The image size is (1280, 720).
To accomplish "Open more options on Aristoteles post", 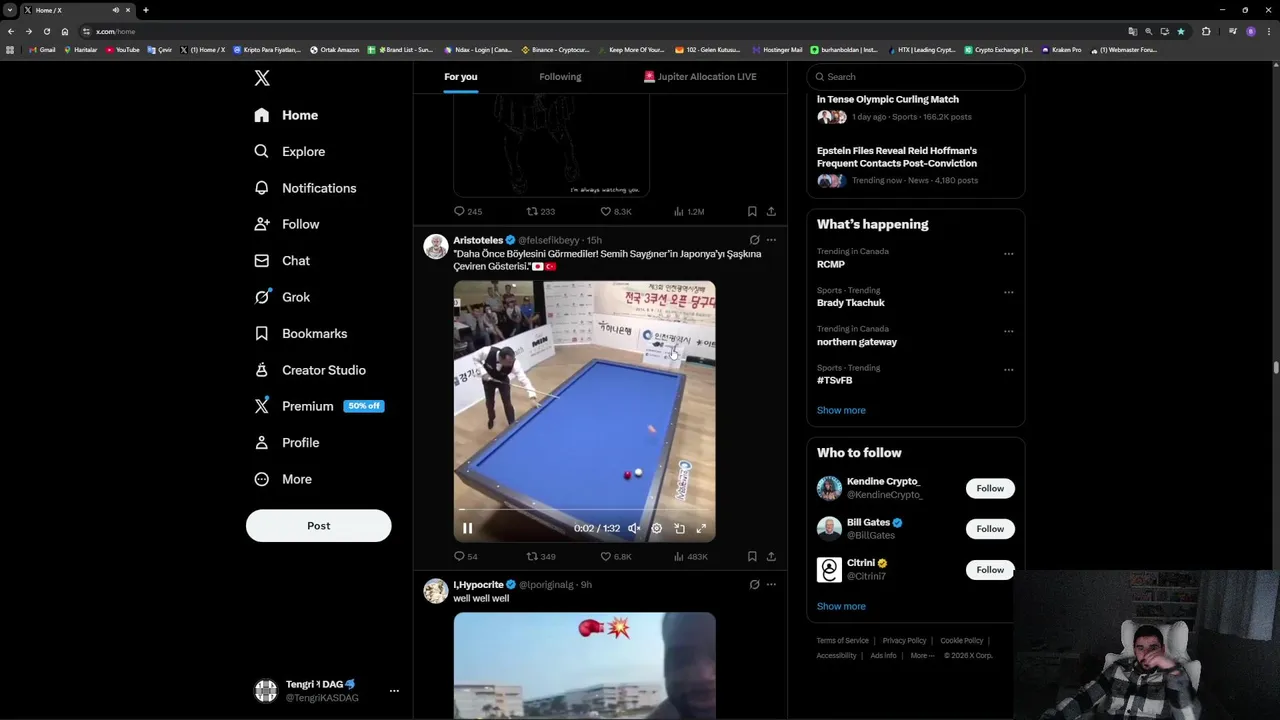I will click(771, 240).
